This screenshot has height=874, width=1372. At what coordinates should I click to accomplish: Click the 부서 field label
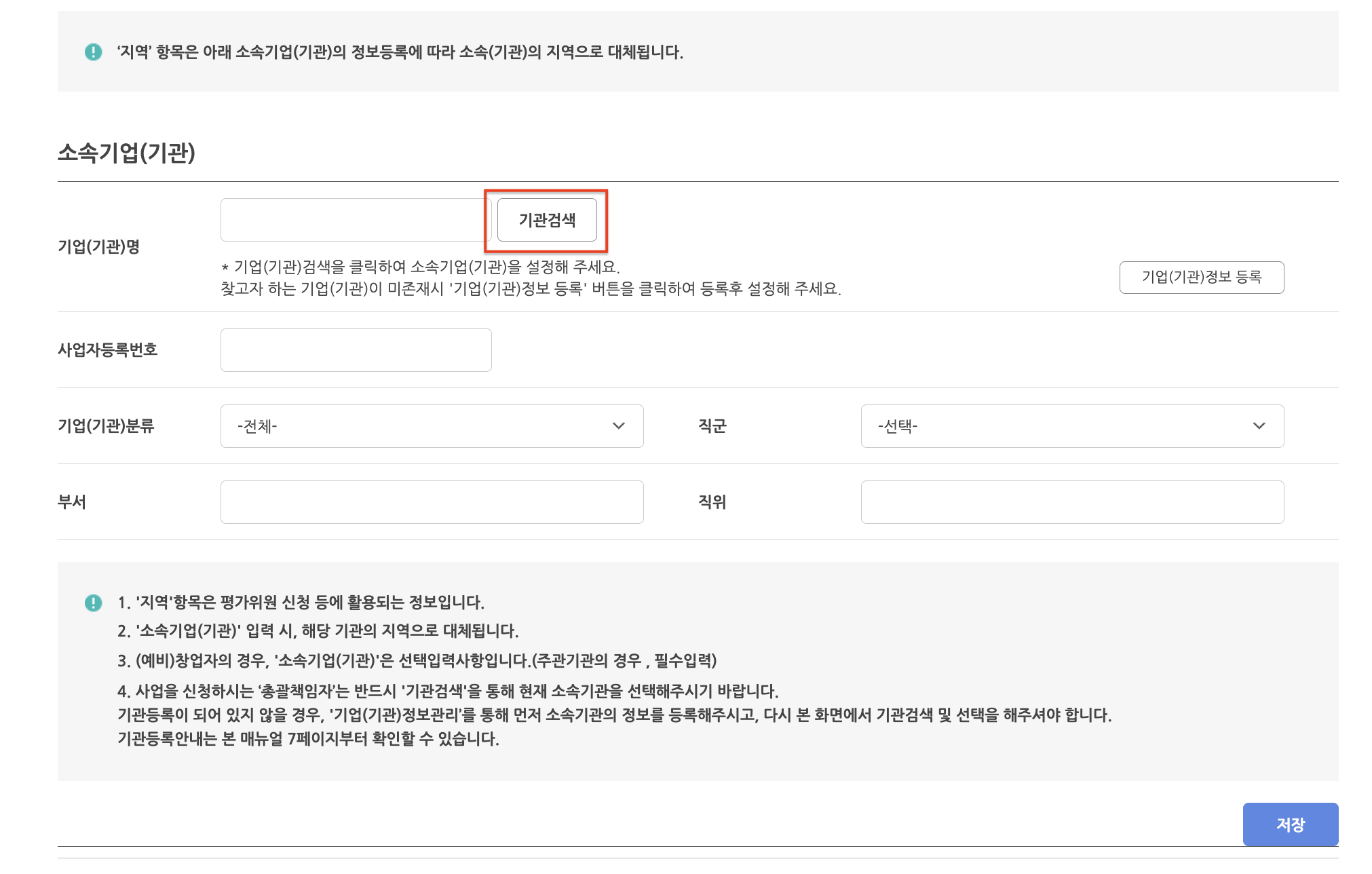[72, 502]
